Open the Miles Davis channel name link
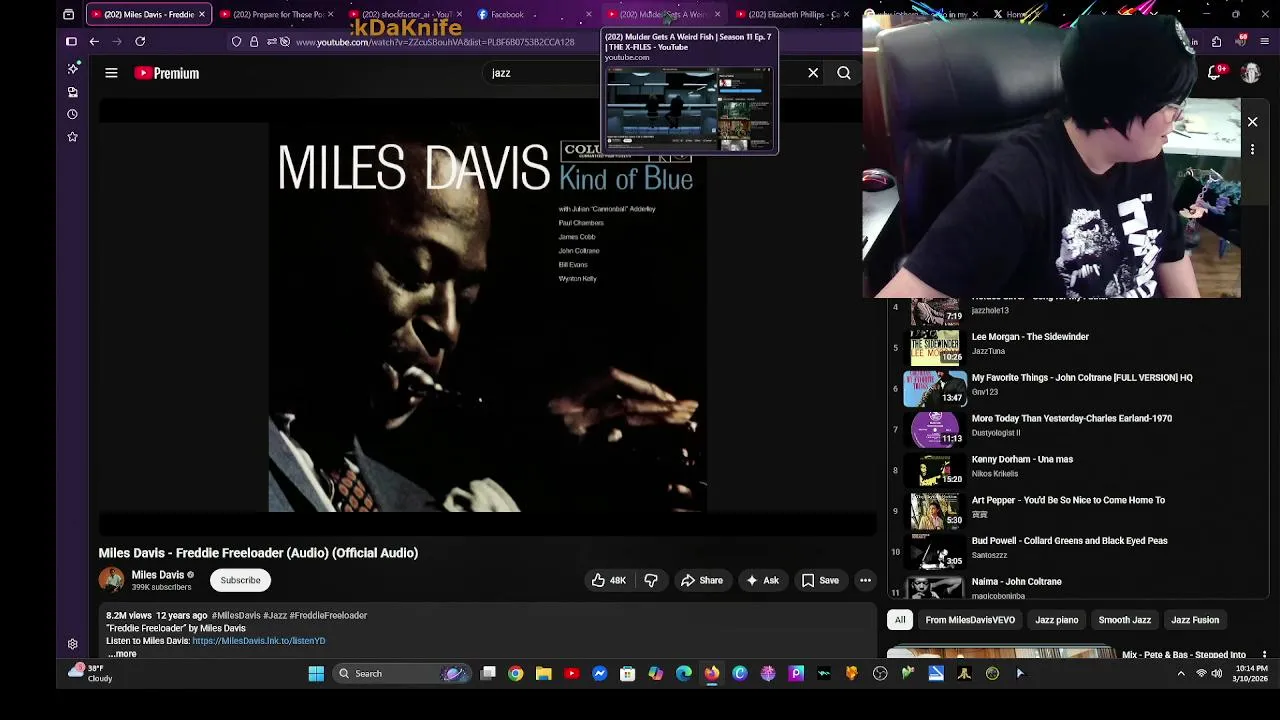Image resolution: width=1280 pixels, height=720 pixels. (158, 575)
